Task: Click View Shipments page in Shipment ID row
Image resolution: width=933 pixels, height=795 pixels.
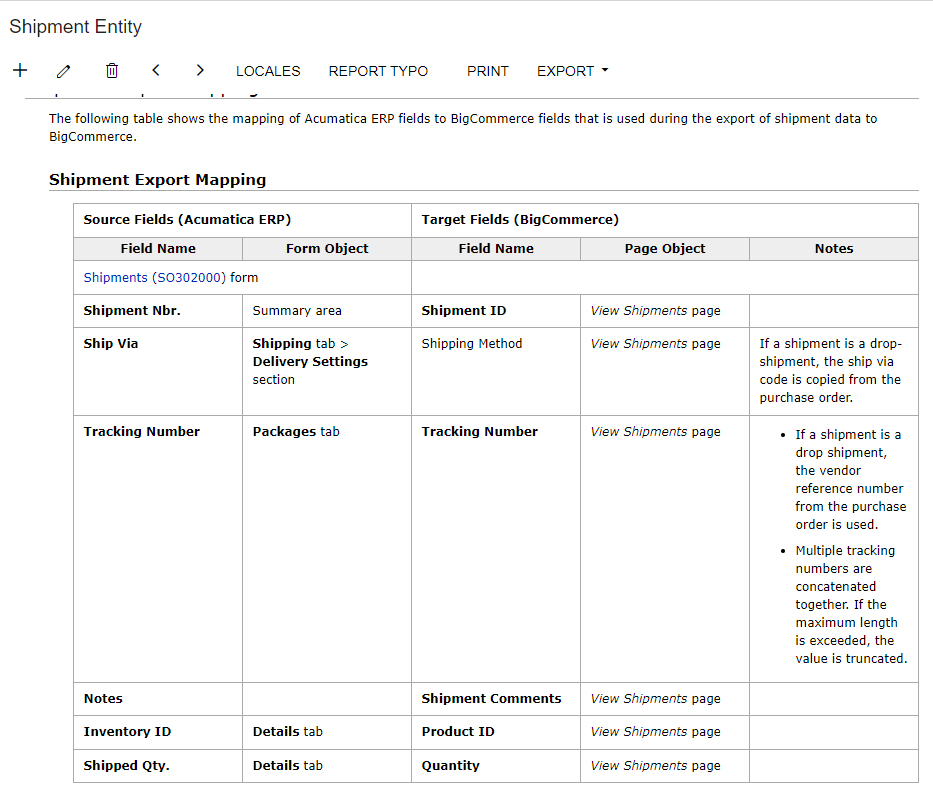Action: [655, 311]
